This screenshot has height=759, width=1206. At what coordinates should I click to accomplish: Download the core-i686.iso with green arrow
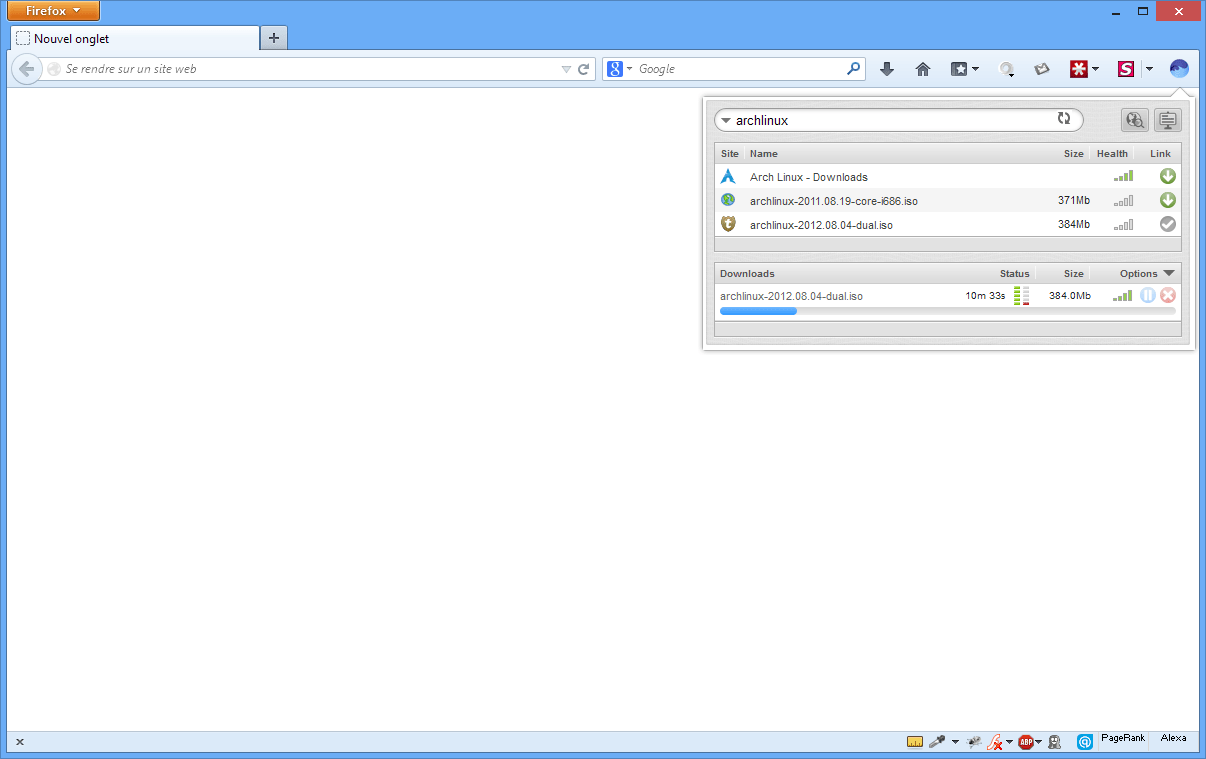(x=1167, y=200)
